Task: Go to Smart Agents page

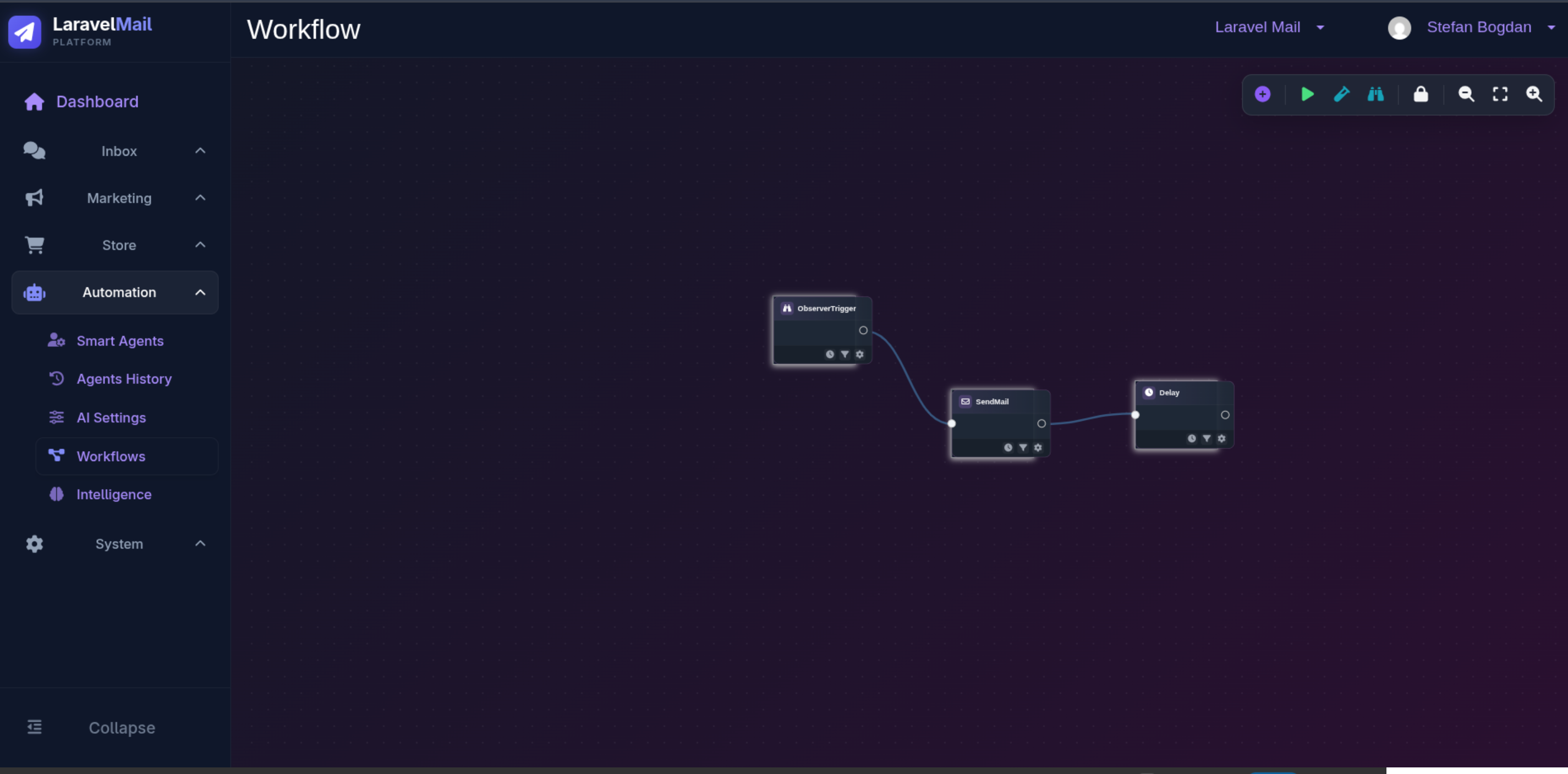Action: [x=120, y=341]
